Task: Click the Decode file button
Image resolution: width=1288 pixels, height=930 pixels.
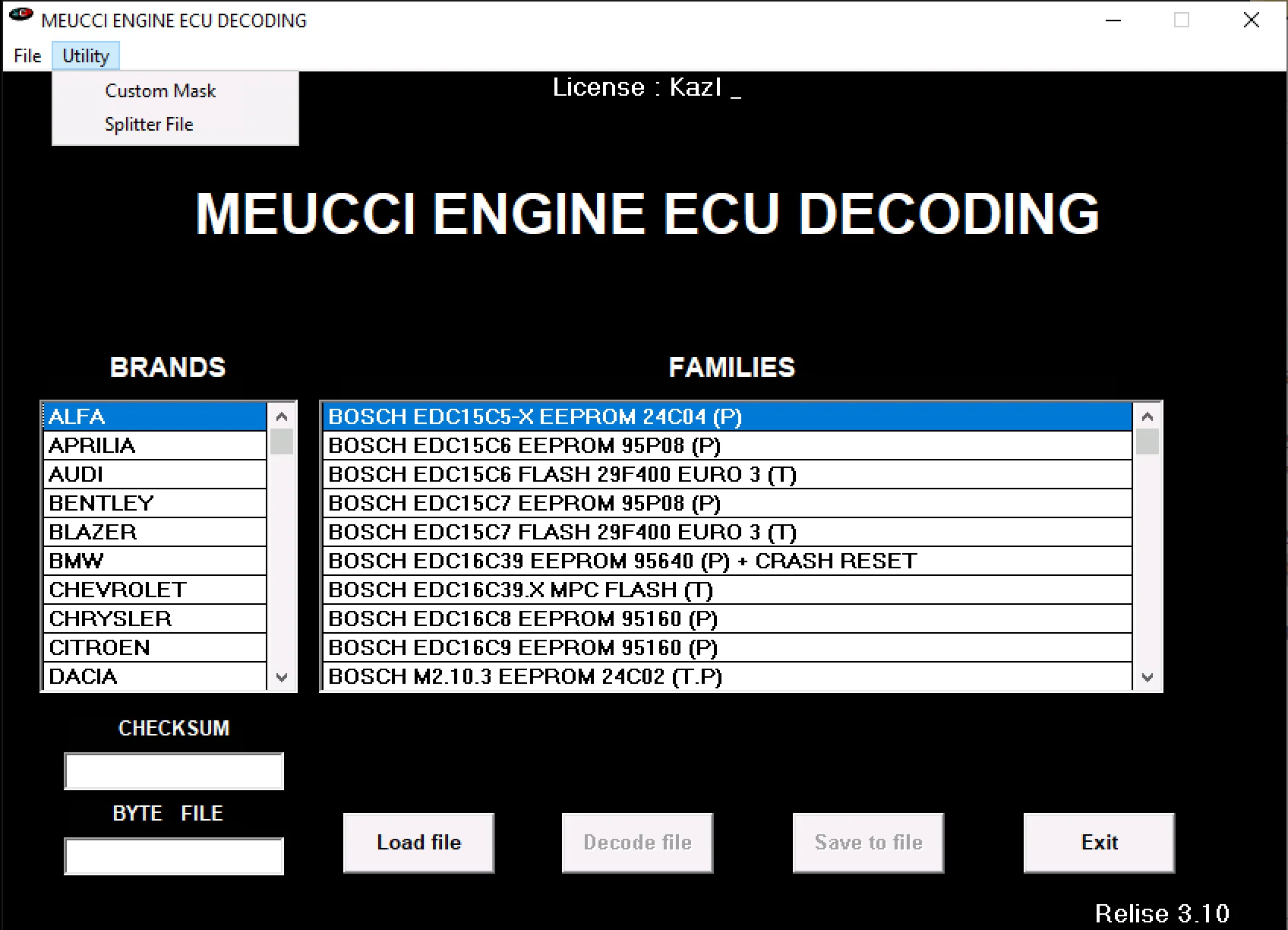Action: [637, 843]
